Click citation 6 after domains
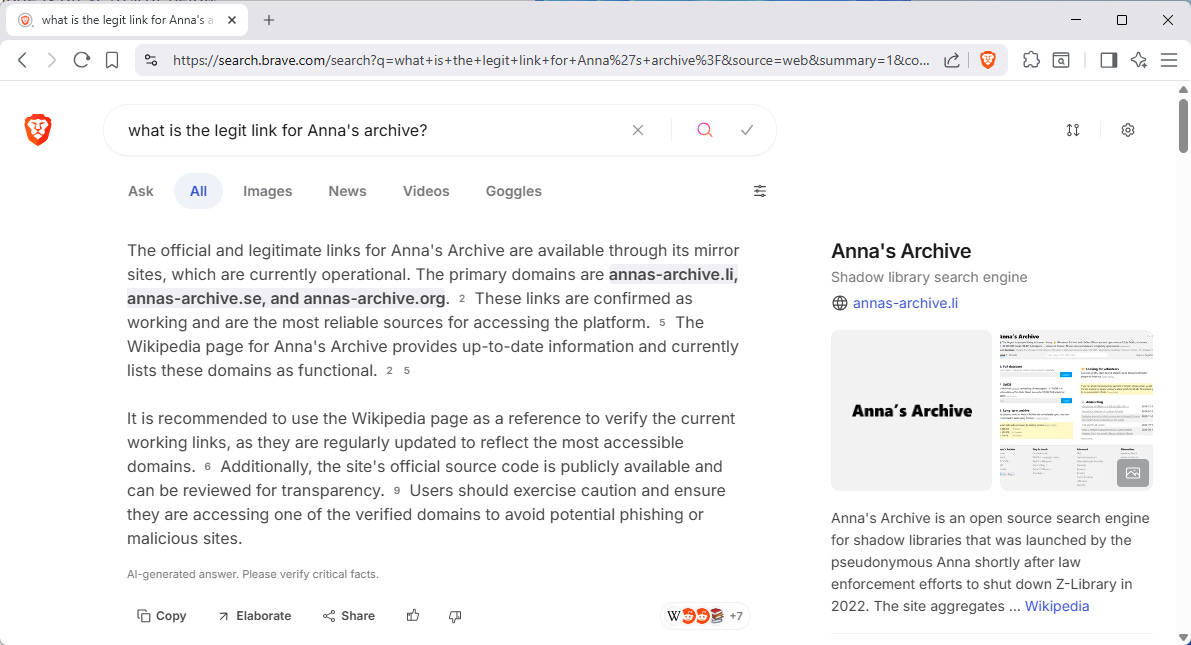The height and width of the screenshot is (645, 1191). coord(207,466)
